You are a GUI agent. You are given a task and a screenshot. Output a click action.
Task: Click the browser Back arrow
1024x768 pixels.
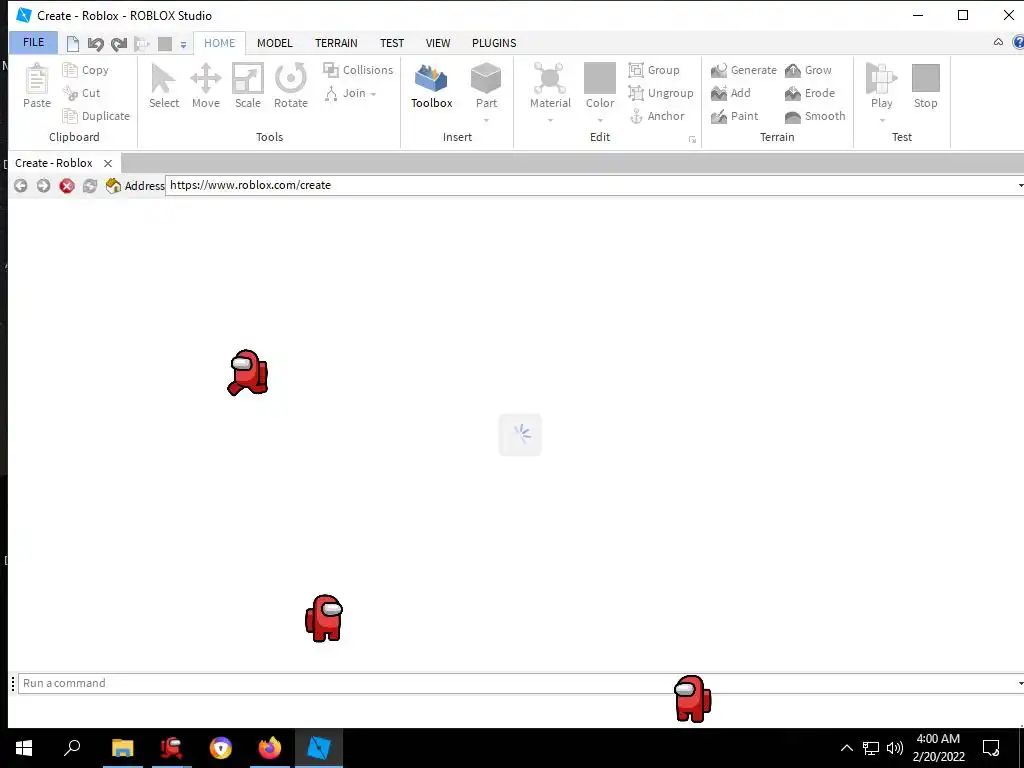[x=21, y=185]
